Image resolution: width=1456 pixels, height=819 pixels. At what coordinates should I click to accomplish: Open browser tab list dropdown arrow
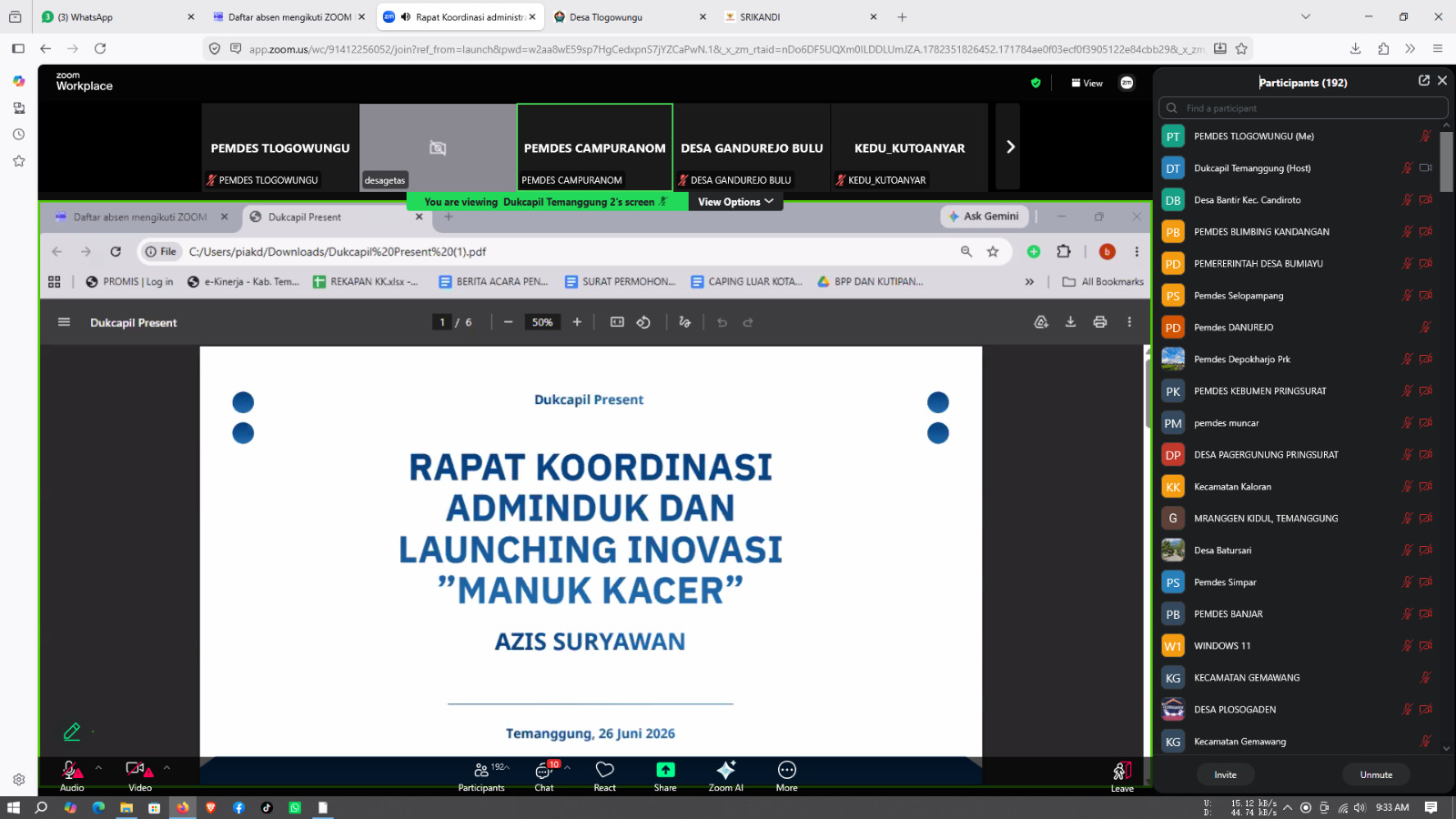pos(1306,16)
